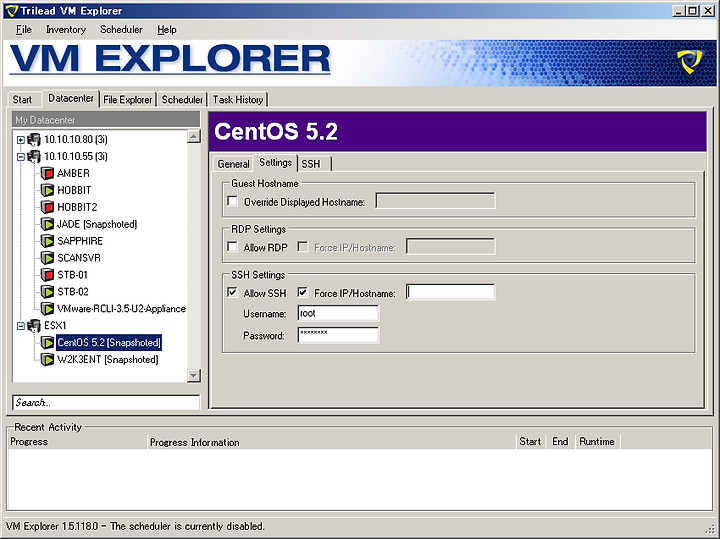Image resolution: width=720 pixels, height=539 pixels.
Task: Select the STB-02 virtual machine
Action: [x=73, y=292]
